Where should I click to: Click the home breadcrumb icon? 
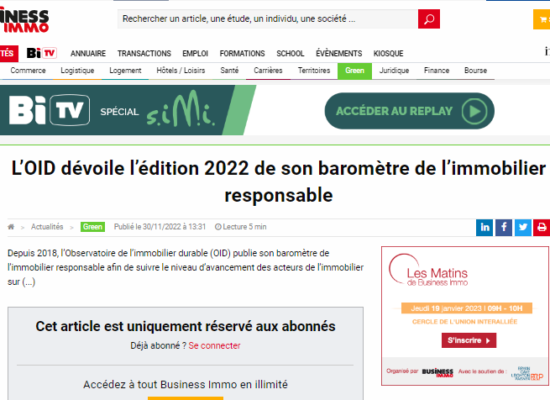[x=11, y=227]
